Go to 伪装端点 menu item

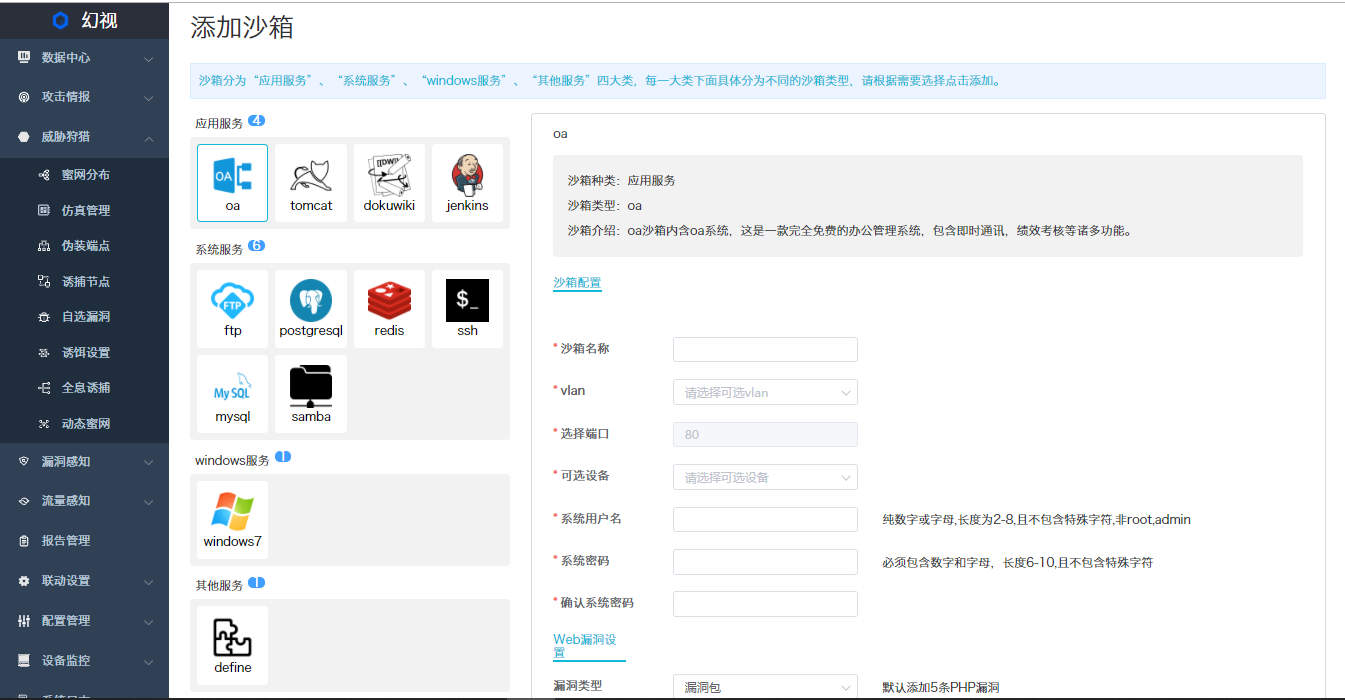tap(86, 246)
